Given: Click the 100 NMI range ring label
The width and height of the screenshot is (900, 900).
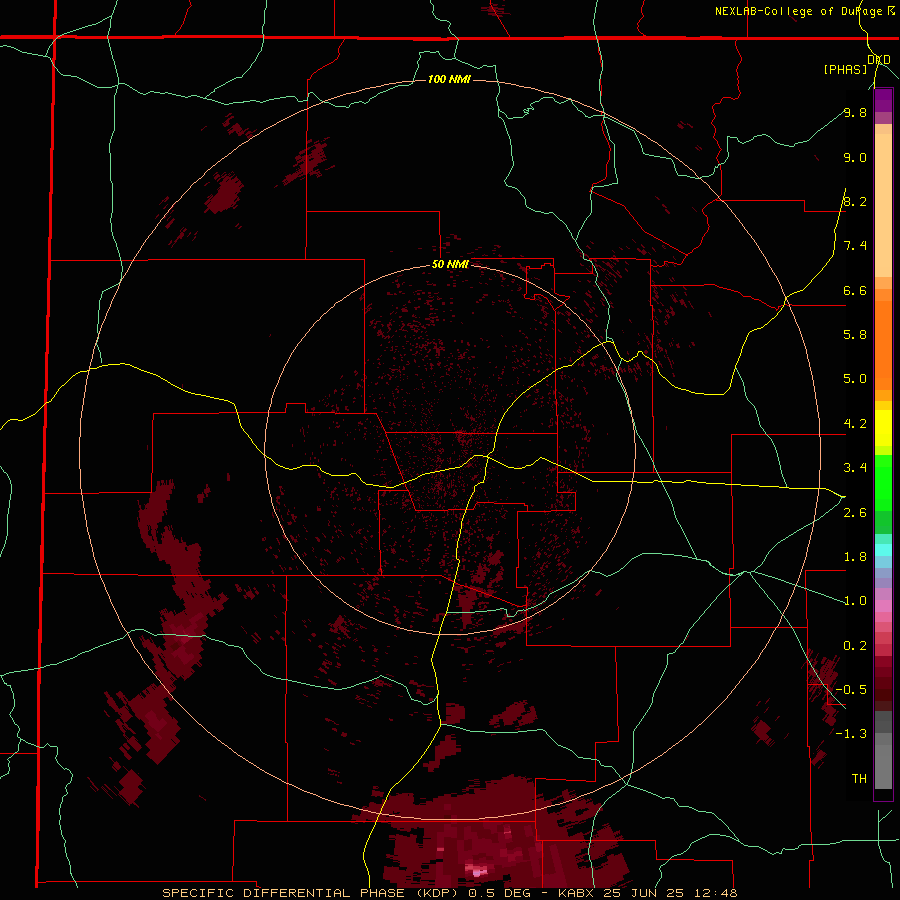Looking at the screenshot, I should tap(449, 79).
